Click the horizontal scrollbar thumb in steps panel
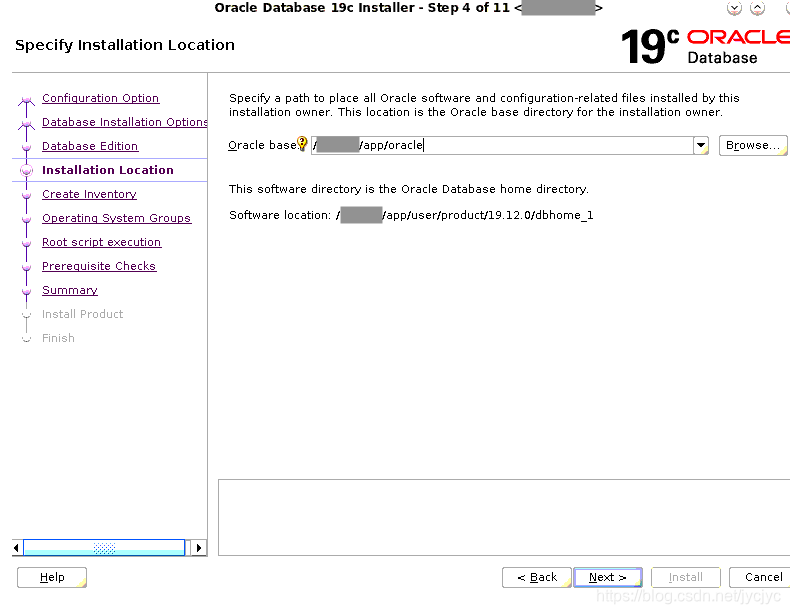The height and width of the screenshot is (614, 790). click(104, 548)
